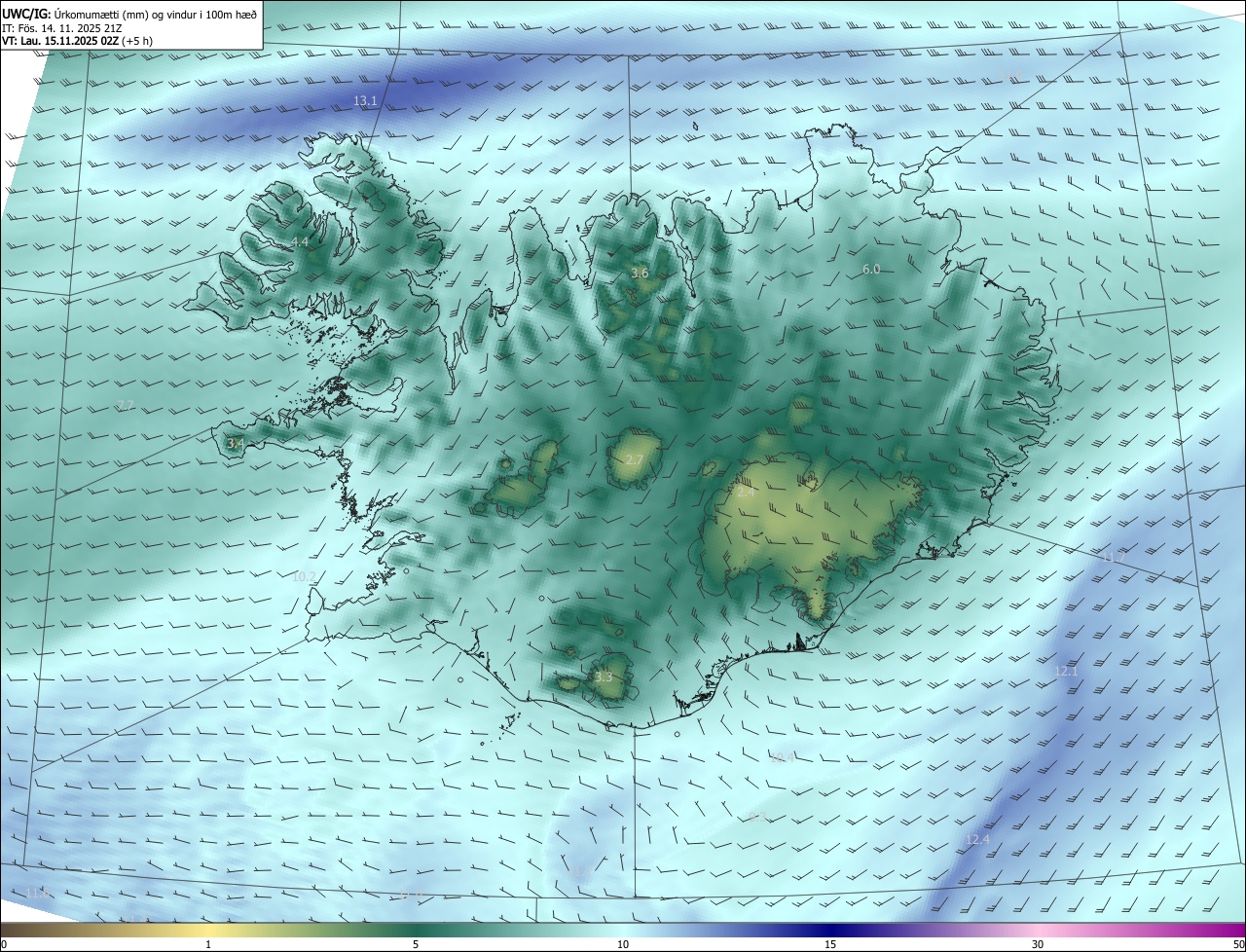Click the 3.4 value label on the map
The width and height of the screenshot is (1246, 952).
click(236, 443)
